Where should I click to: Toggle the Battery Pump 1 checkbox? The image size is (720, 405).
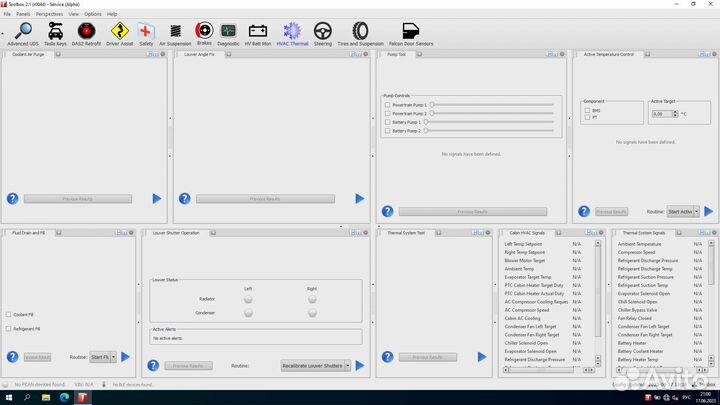click(x=388, y=122)
